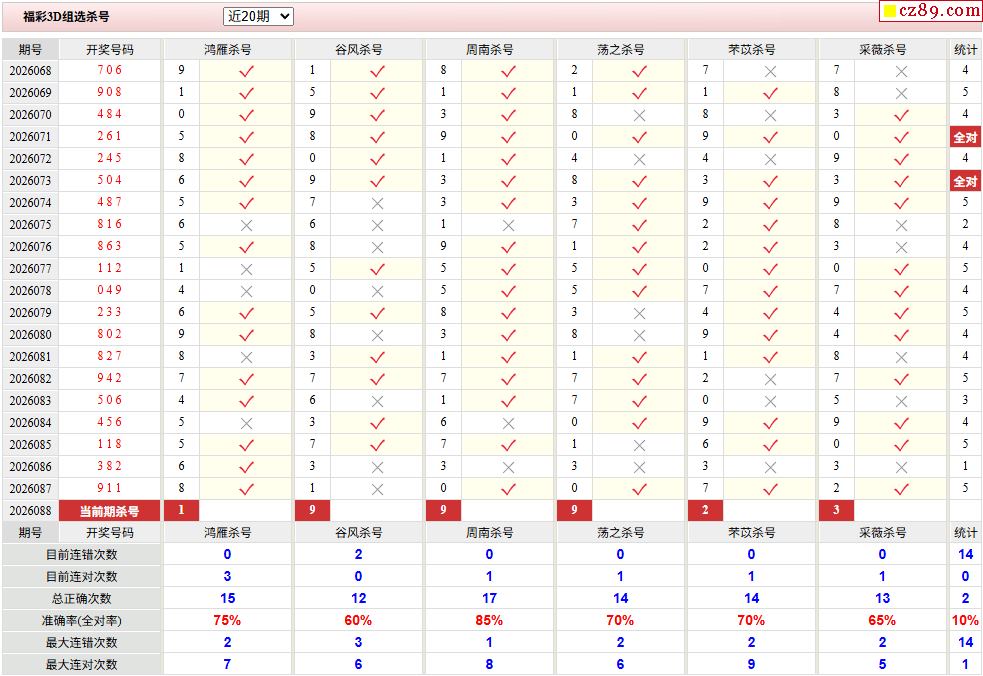Select the 周南杀号 column header at top
Viewport: 983px width, 676px height.
click(x=490, y=49)
